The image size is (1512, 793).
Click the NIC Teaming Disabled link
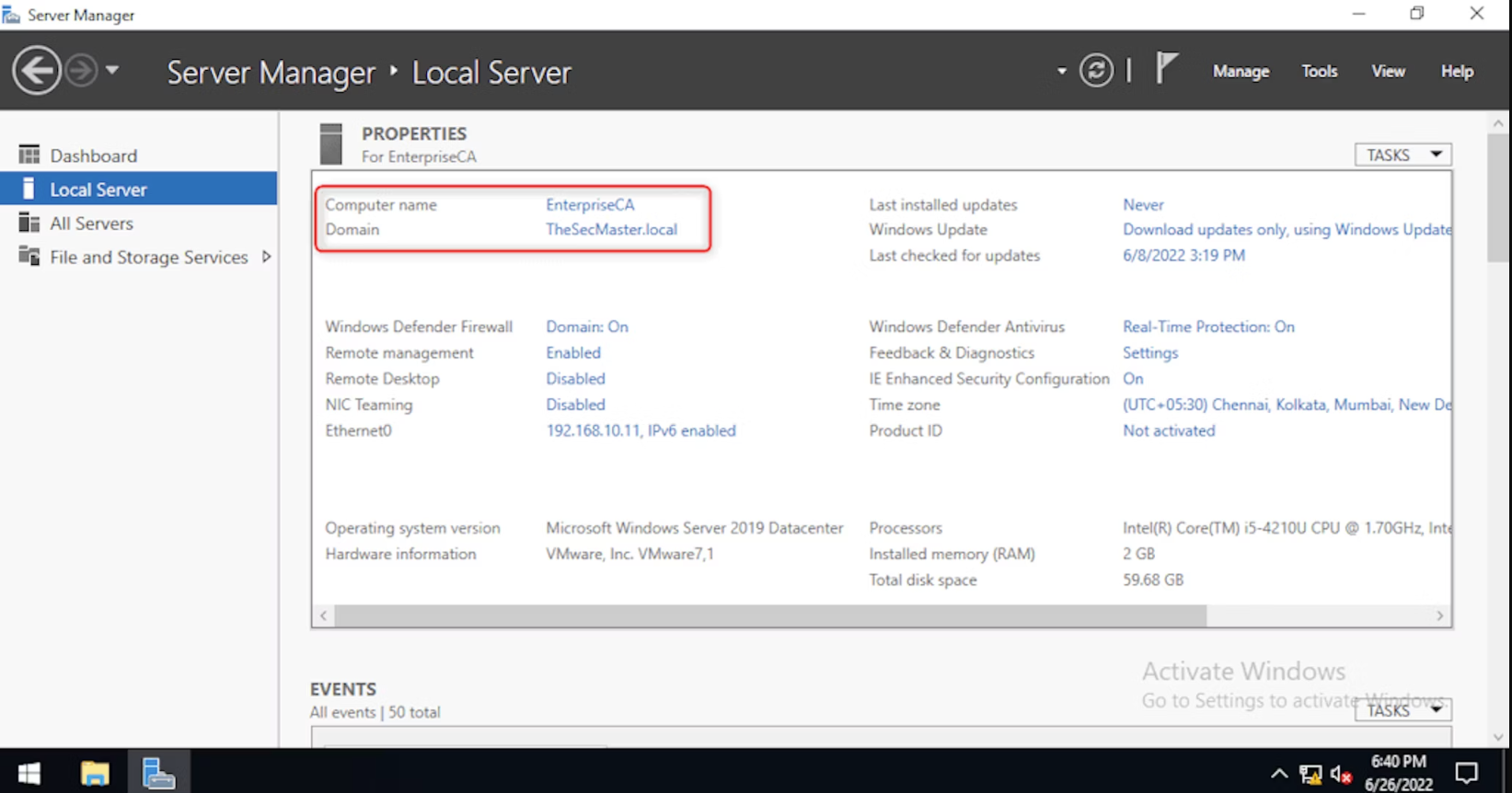point(575,404)
